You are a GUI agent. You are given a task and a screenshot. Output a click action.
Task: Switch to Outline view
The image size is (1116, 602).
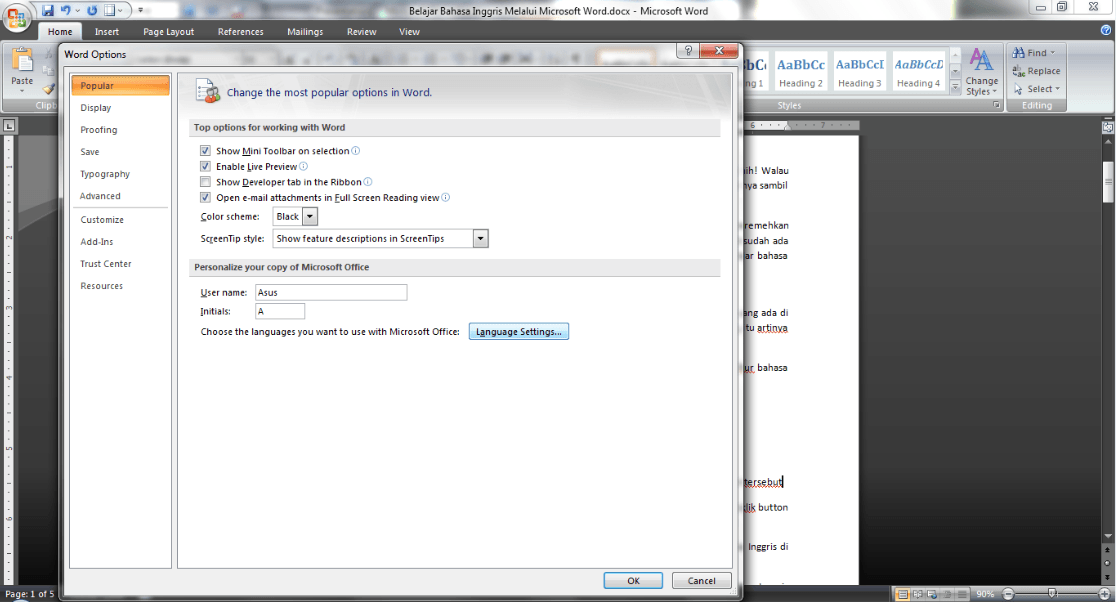click(947, 594)
